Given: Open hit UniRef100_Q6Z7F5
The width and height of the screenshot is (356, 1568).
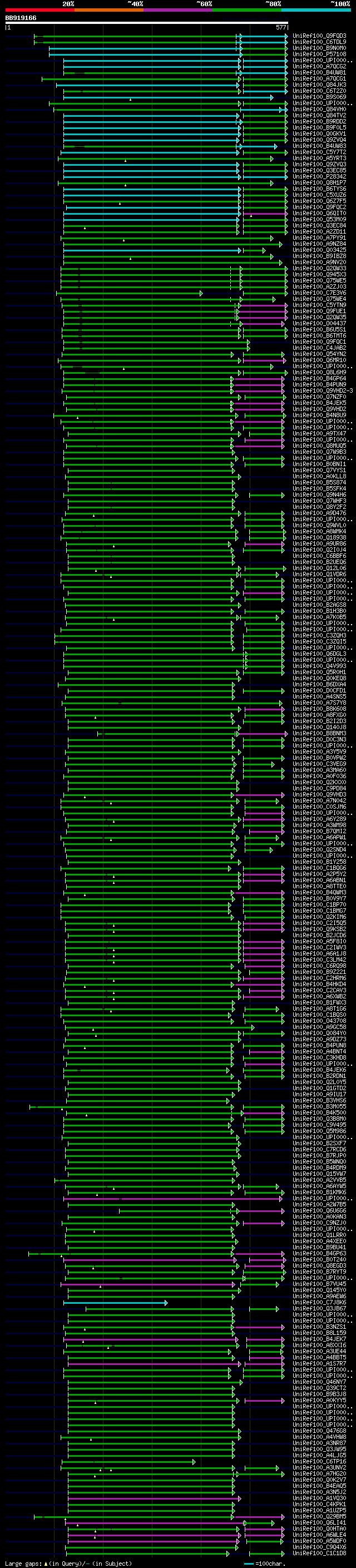Looking at the screenshot, I should [319, 201].
